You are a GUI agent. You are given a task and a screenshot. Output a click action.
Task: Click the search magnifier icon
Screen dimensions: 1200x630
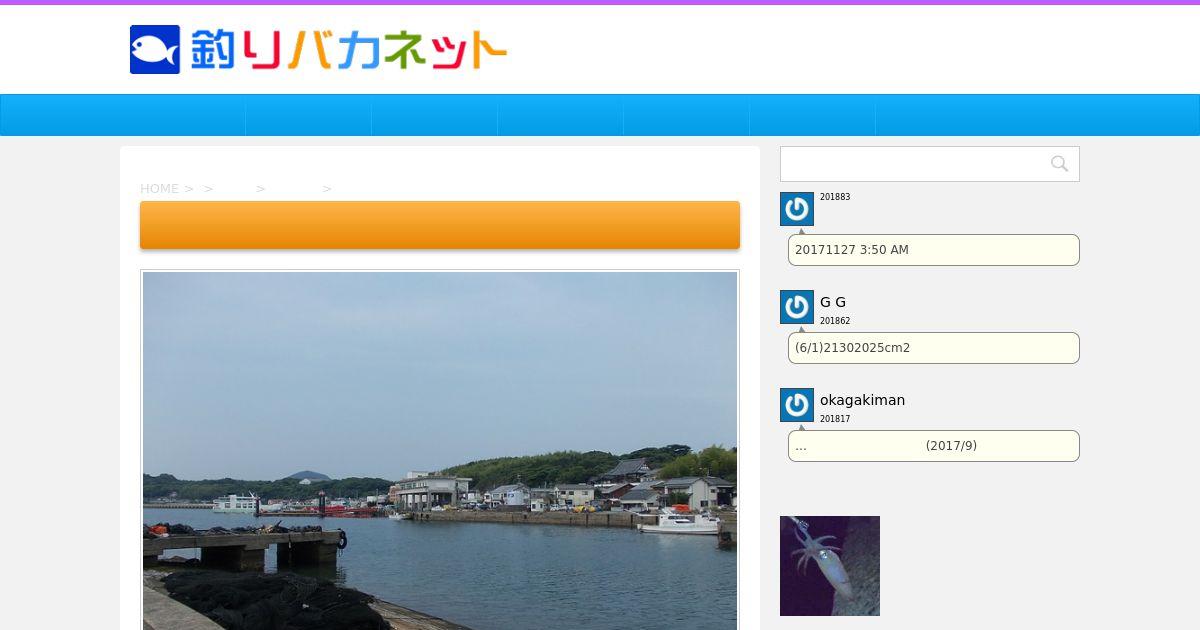point(1059,164)
